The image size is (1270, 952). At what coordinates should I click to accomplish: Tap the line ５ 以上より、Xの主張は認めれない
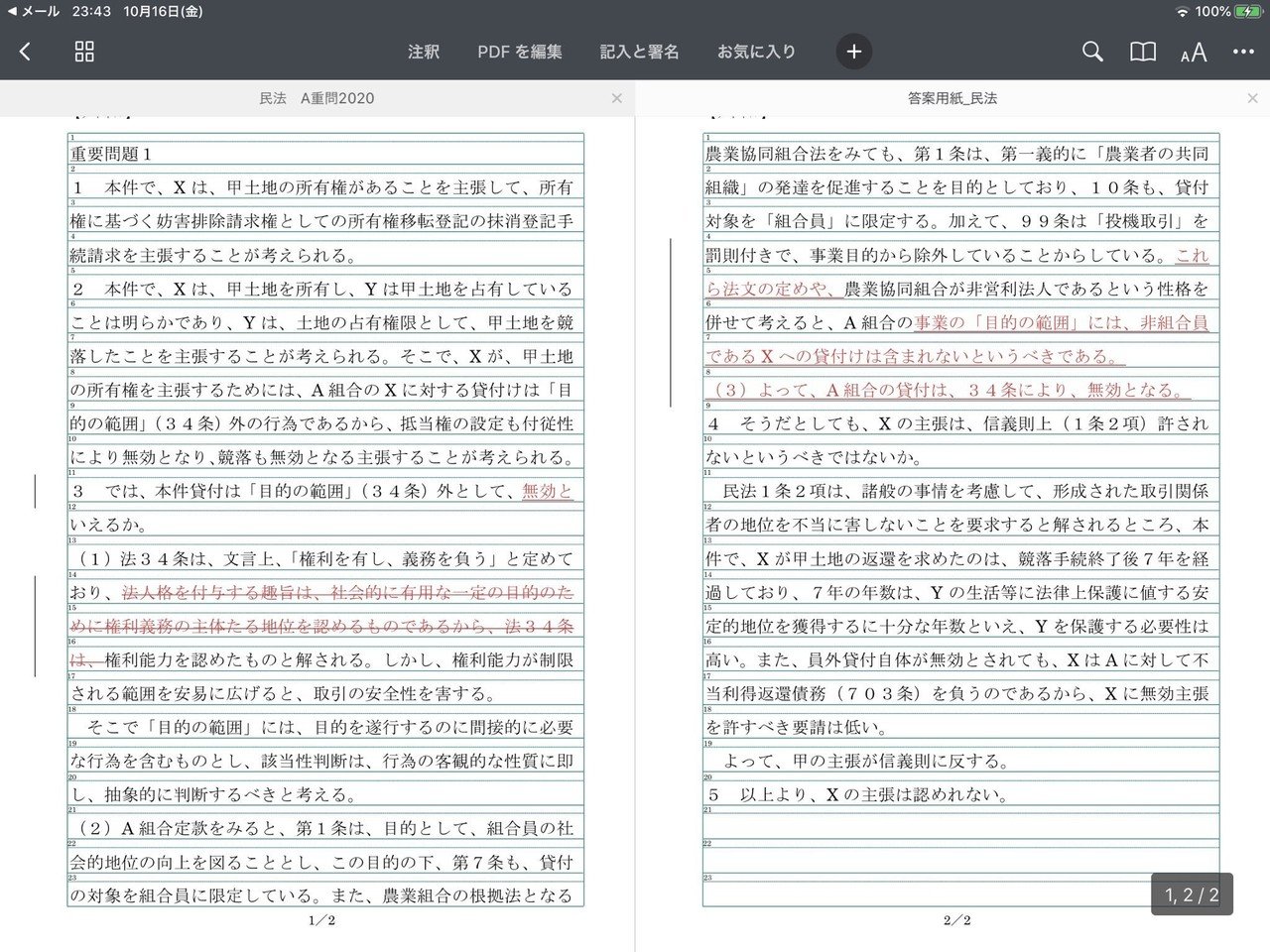coord(859,794)
